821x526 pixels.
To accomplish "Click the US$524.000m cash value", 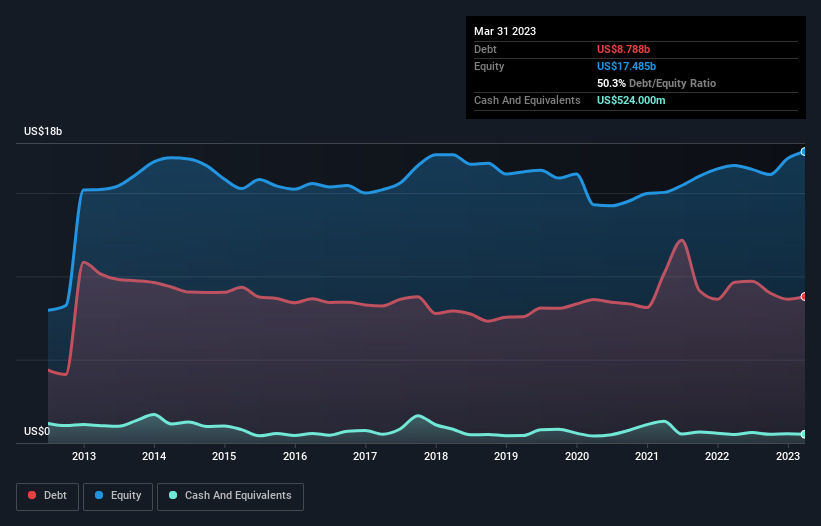I will (631, 100).
